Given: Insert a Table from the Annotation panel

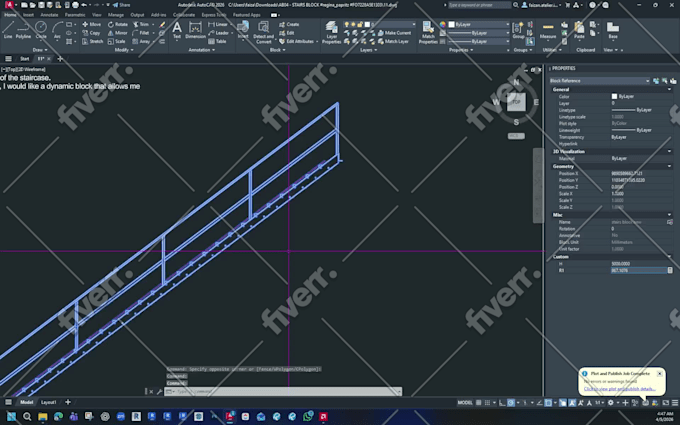Looking at the screenshot, I should click(217, 41).
